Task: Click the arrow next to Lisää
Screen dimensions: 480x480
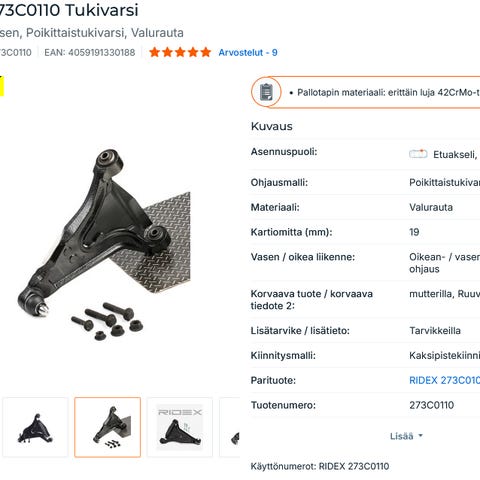Action: (x=420, y=436)
